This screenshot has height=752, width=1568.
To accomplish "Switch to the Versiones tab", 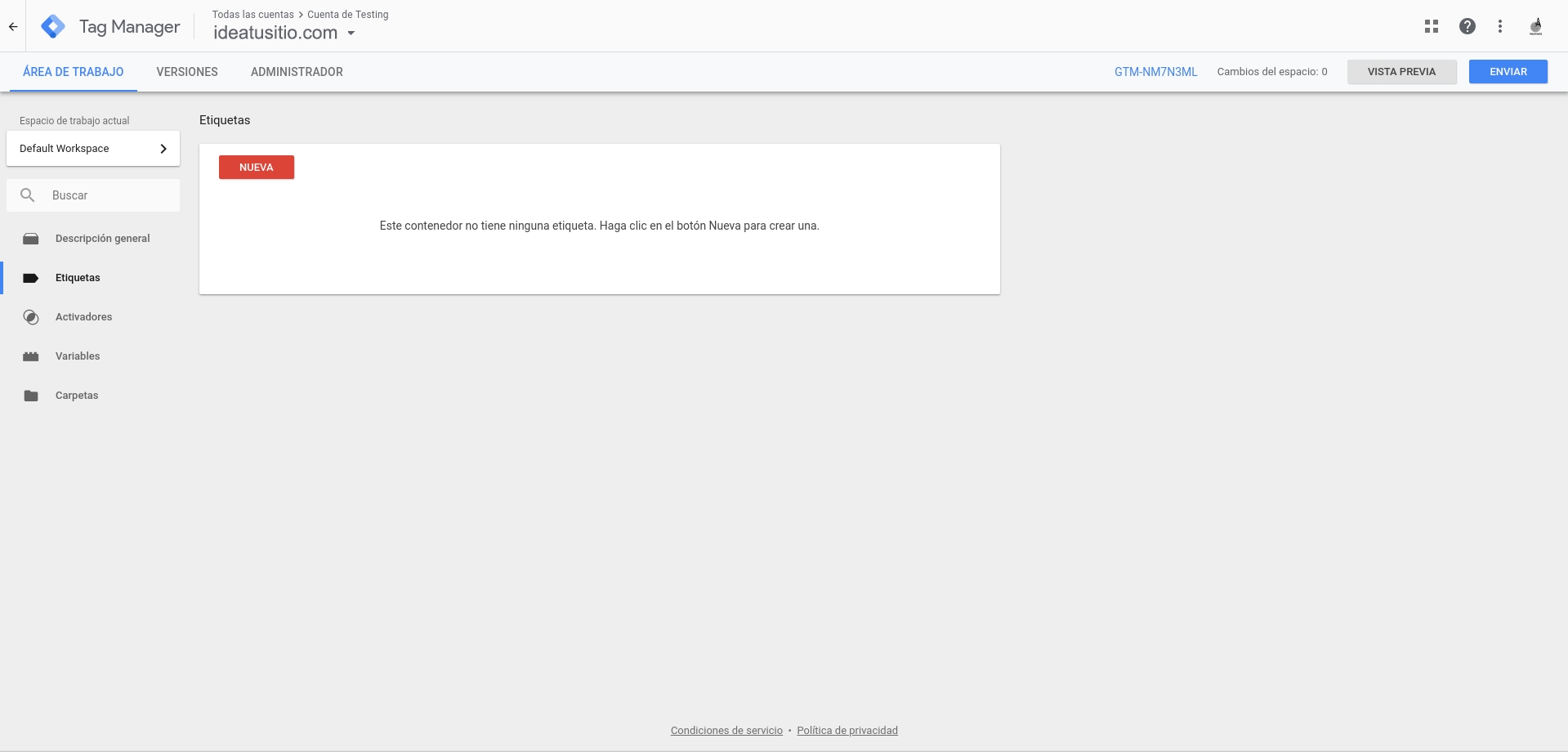I will point(187,72).
